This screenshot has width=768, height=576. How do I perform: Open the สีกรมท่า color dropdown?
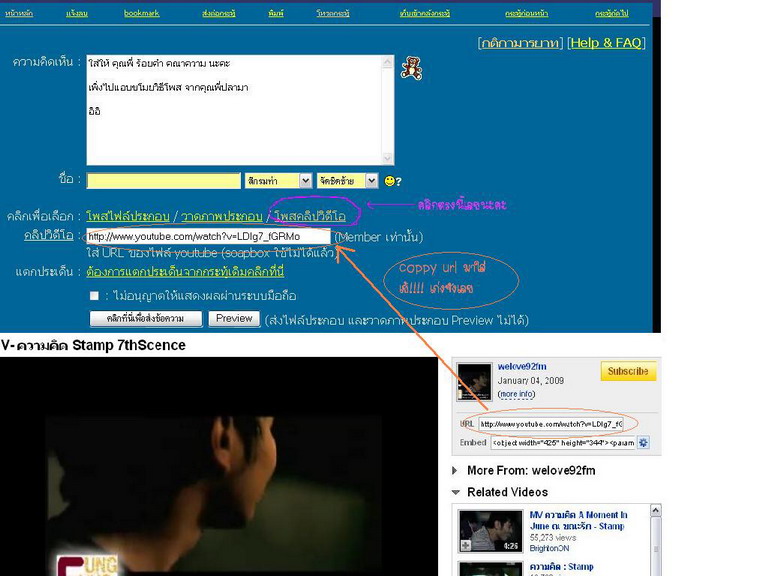tap(278, 181)
